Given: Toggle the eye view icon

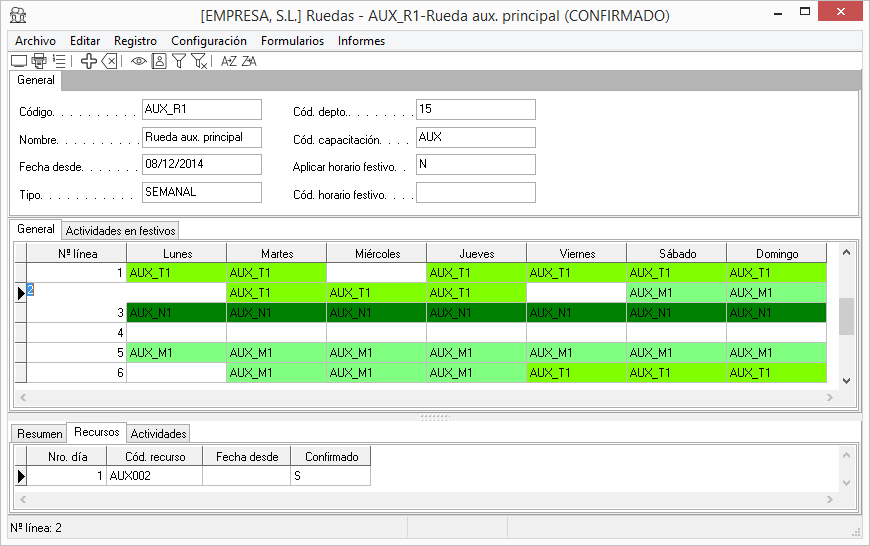Looking at the screenshot, I should (139, 61).
